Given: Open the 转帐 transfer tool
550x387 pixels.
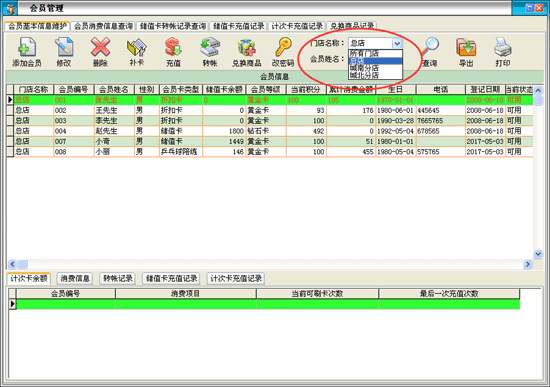Looking at the screenshot, I should point(210,47).
